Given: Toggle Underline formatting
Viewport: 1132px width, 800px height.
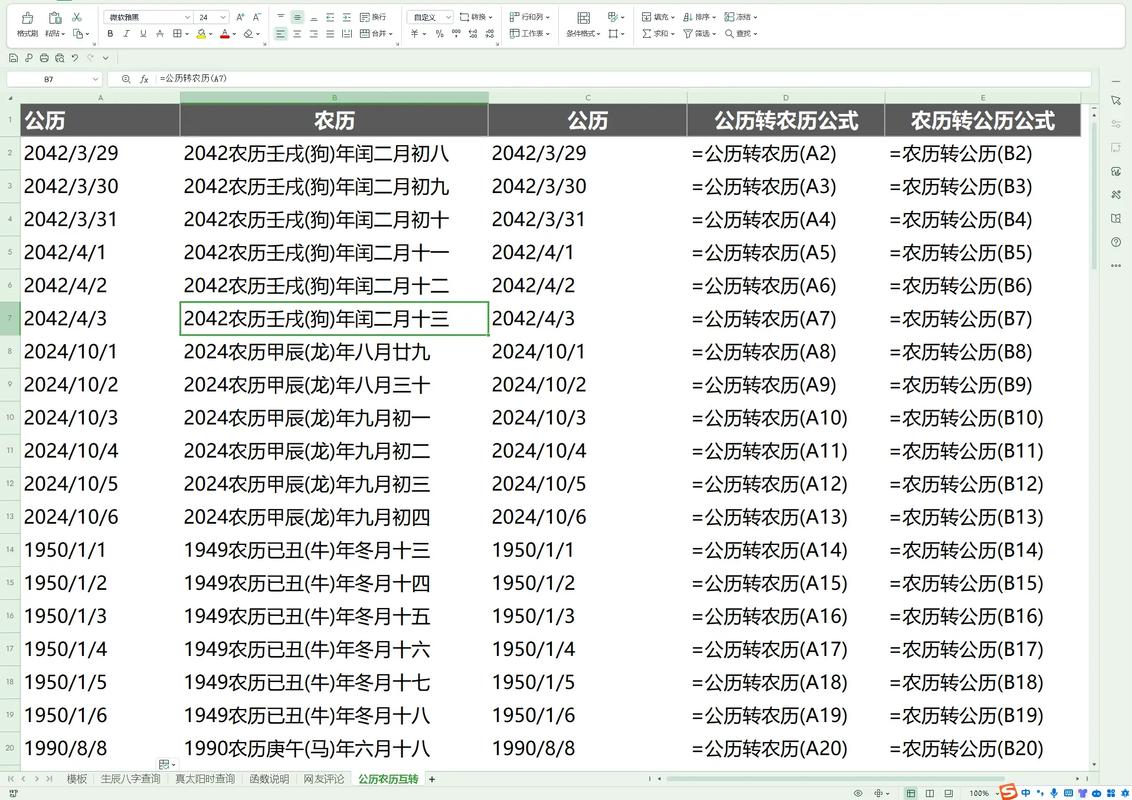Looking at the screenshot, I should [x=143, y=33].
